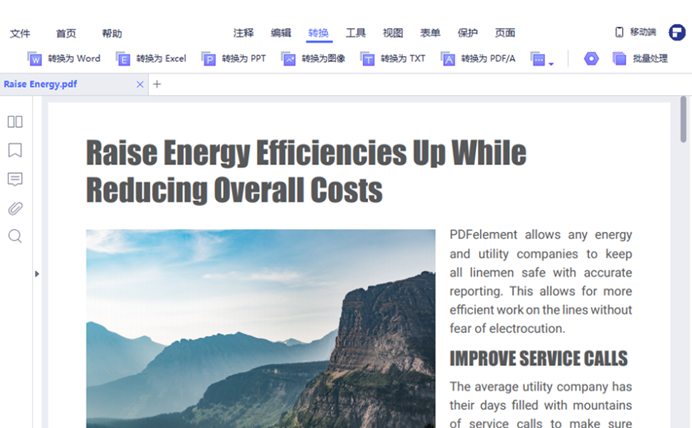This screenshot has width=692, height=428.
Task: Open the bookmarks sidebar panel
Action: click(x=15, y=150)
